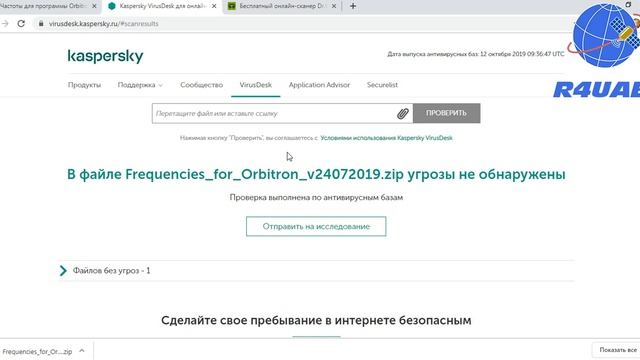Image resolution: width=640 pixels, height=360 pixels.
Task: Open Securelist navigation link
Action: 382,85
